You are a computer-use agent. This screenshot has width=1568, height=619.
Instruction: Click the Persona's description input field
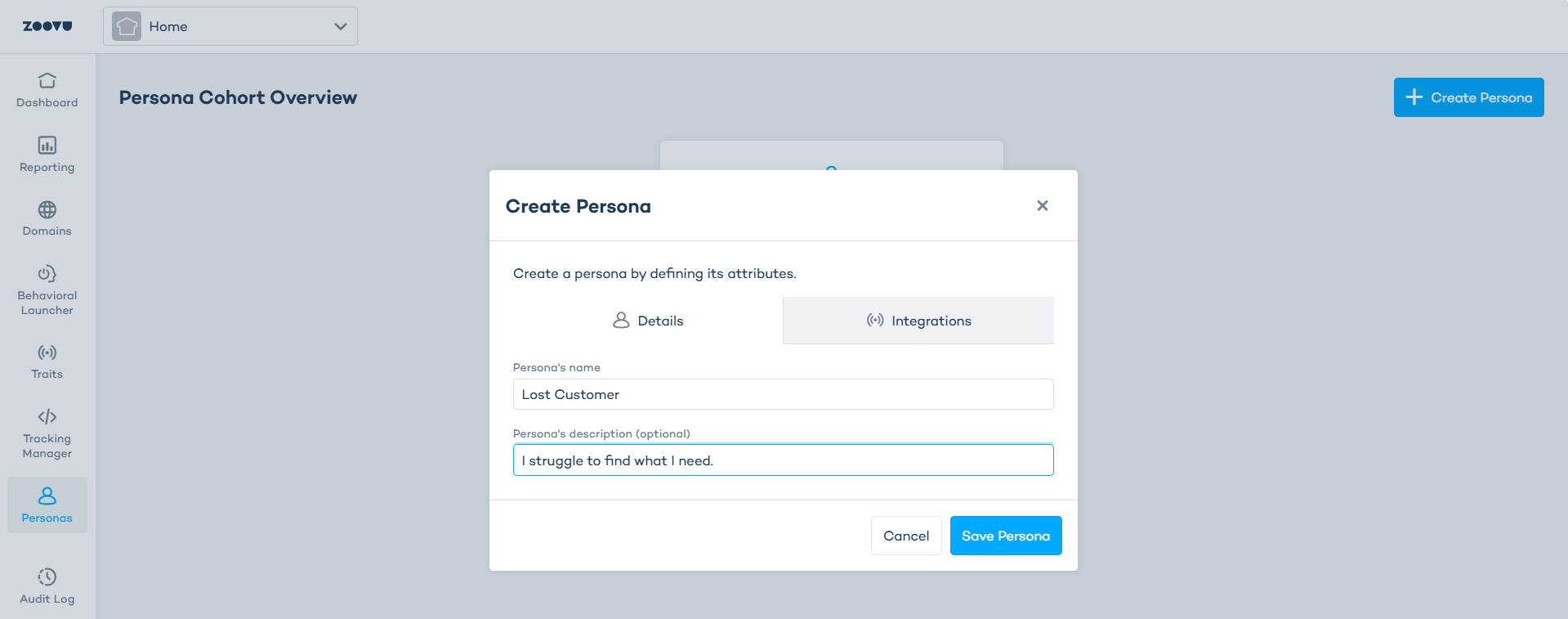tap(783, 460)
